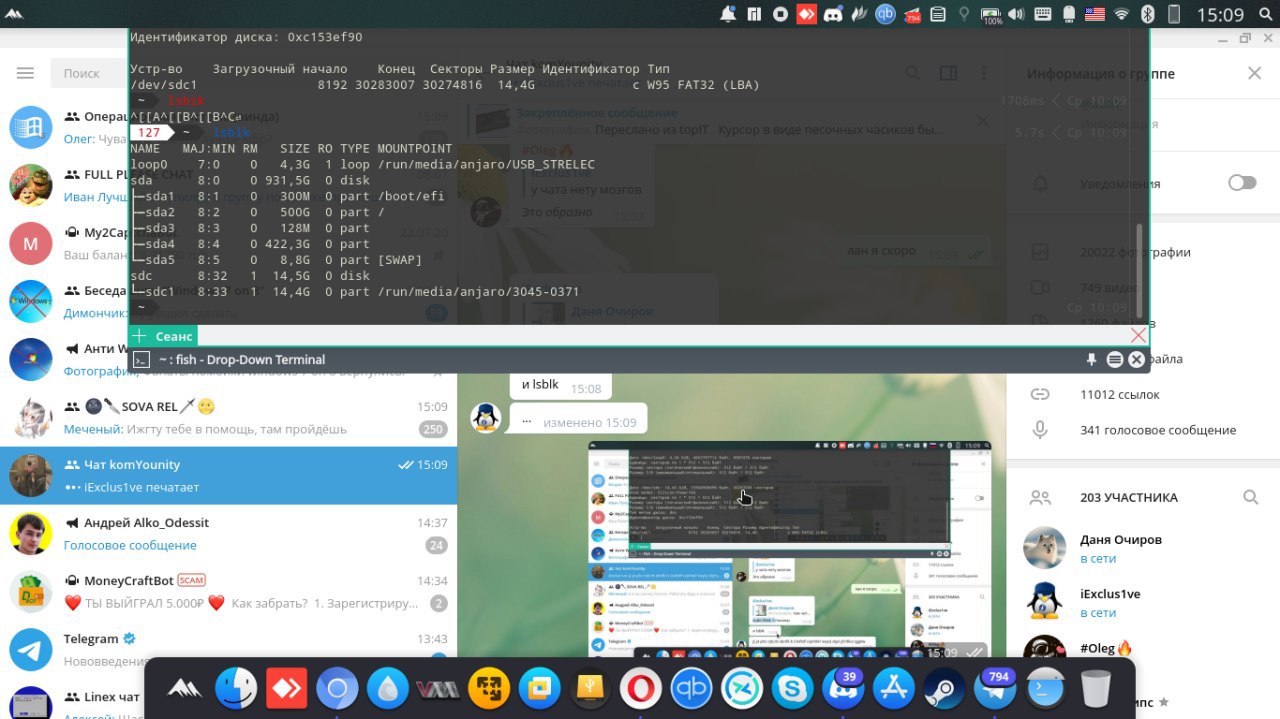Open the MoneyCraftBot chat

click(x=228, y=592)
